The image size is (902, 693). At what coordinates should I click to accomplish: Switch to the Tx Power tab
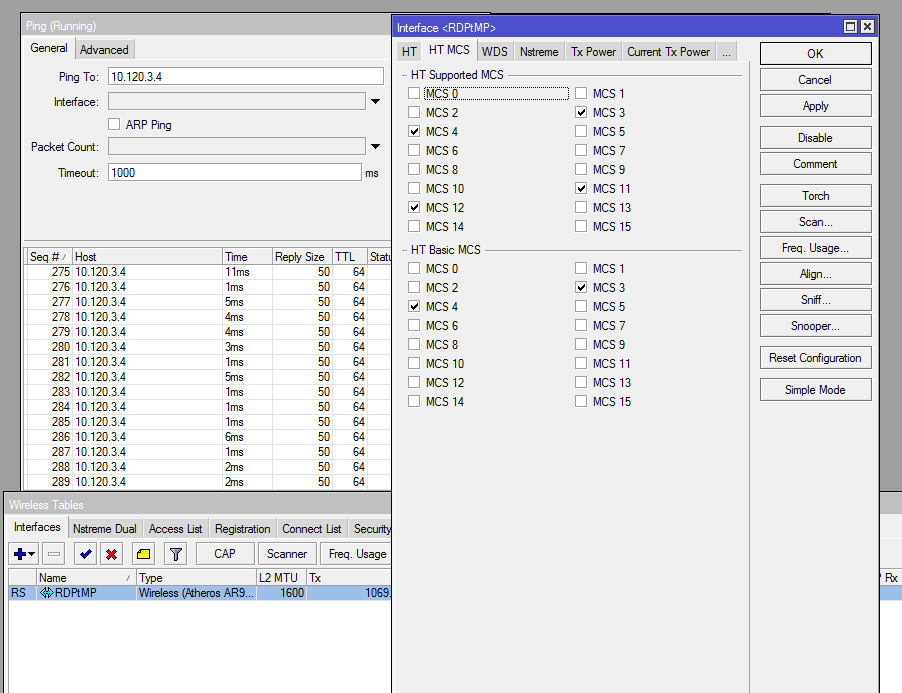594,52
